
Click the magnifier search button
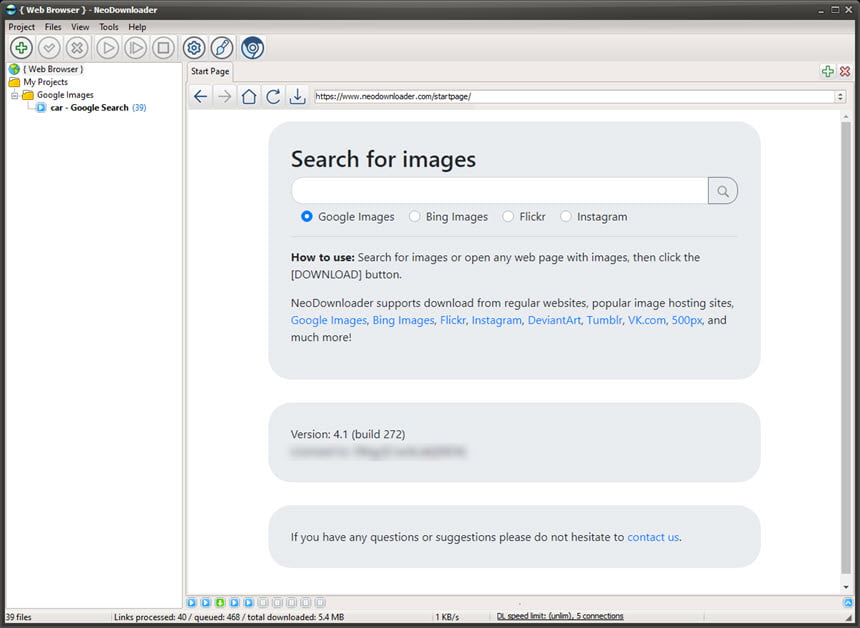point(723,191)
